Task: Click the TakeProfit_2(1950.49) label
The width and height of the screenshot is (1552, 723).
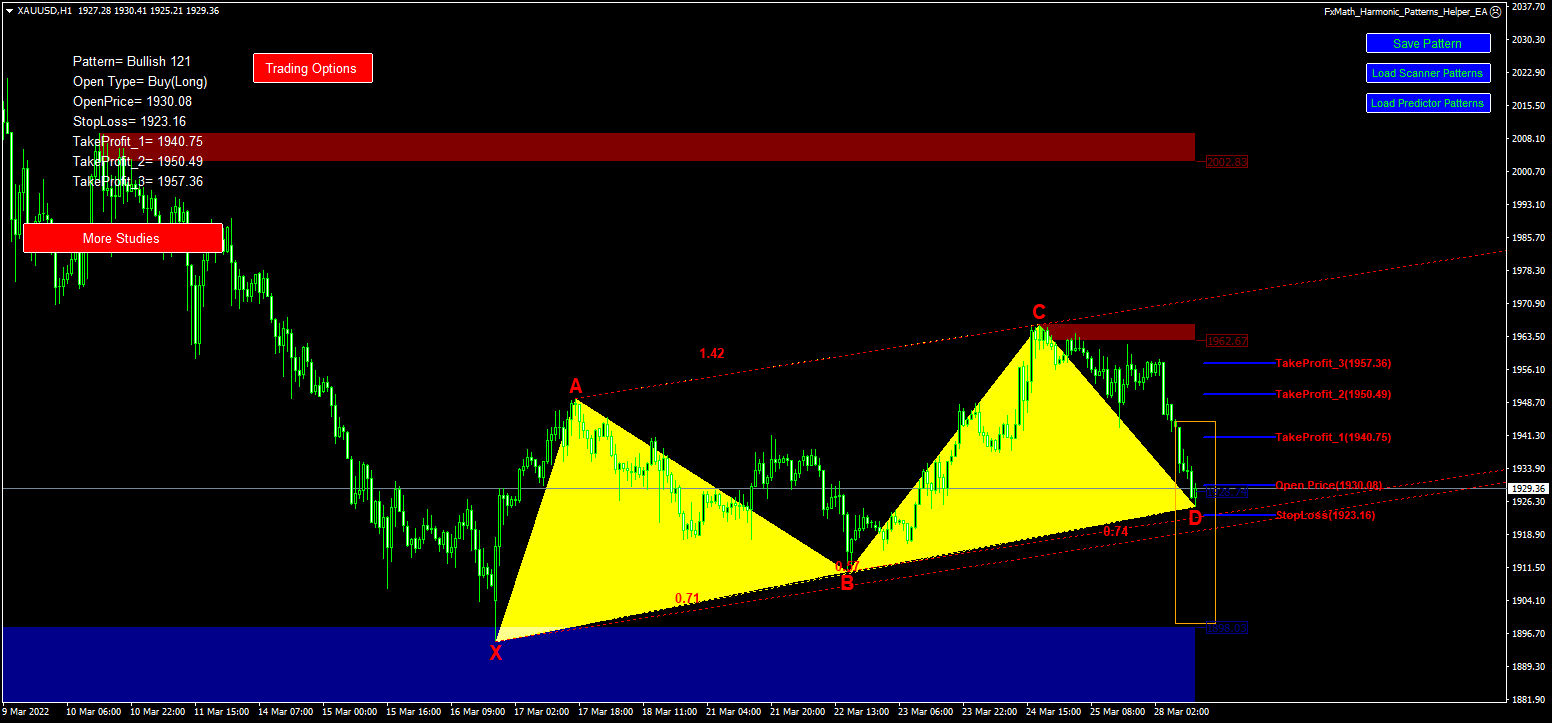Action: coord(1333,394)
